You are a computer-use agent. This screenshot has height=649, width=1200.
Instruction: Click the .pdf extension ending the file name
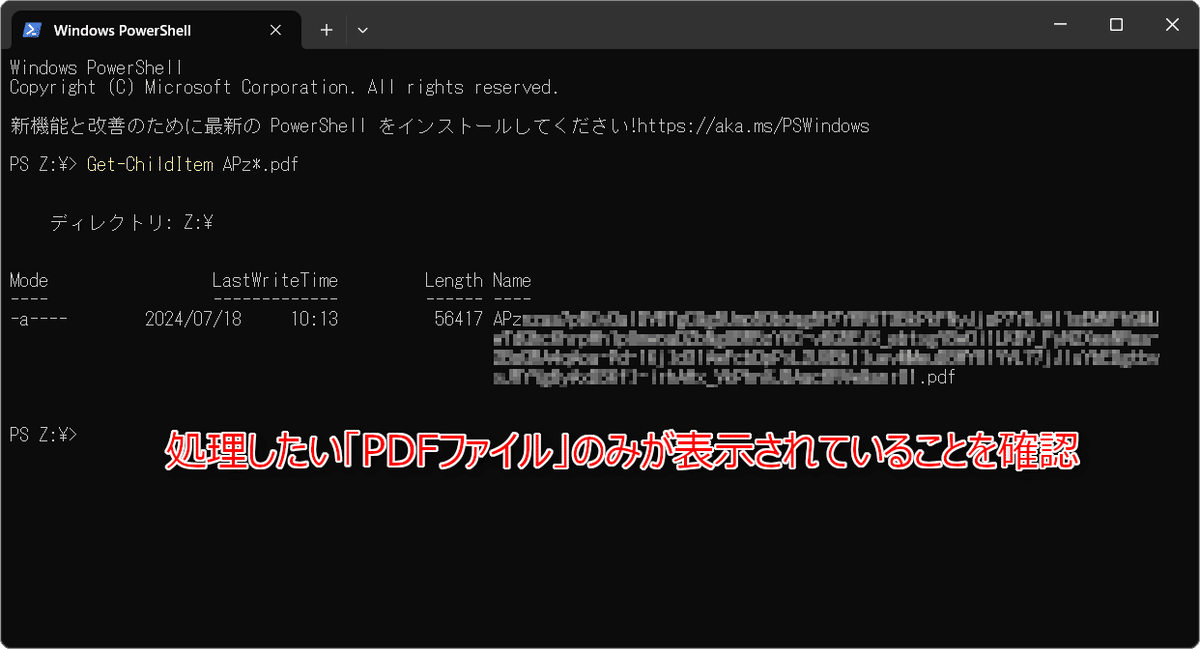(x=936, y=378)
